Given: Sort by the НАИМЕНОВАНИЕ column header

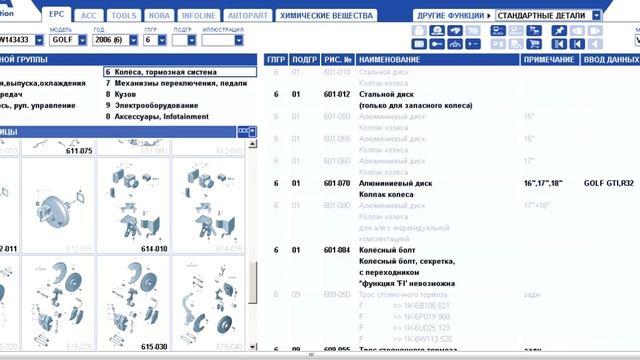Looking at the screenshot, I should [437, 60].
